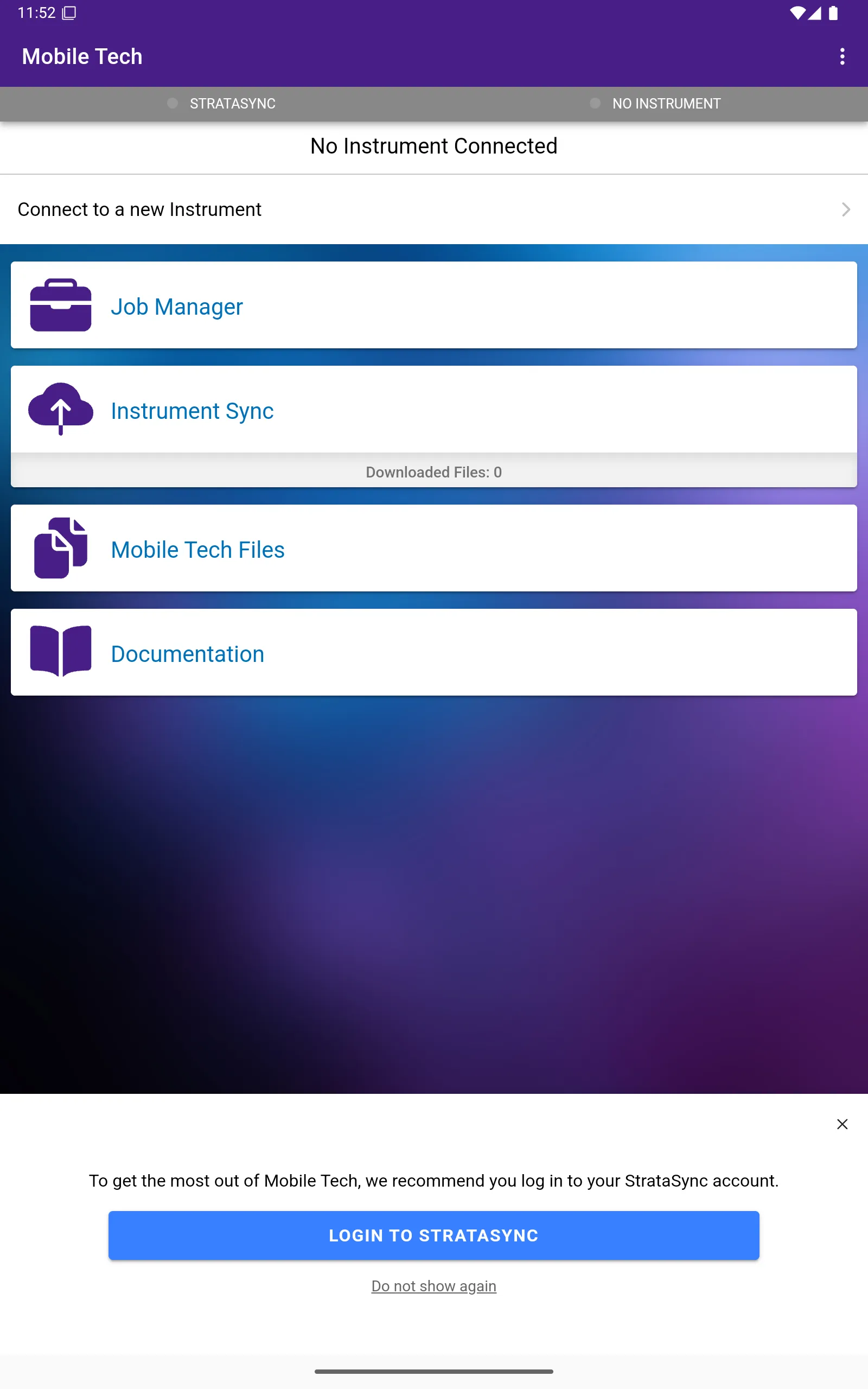868x1389 pixels.
Task: Open the STRATASYNC status tab
Action: (221, 103)
